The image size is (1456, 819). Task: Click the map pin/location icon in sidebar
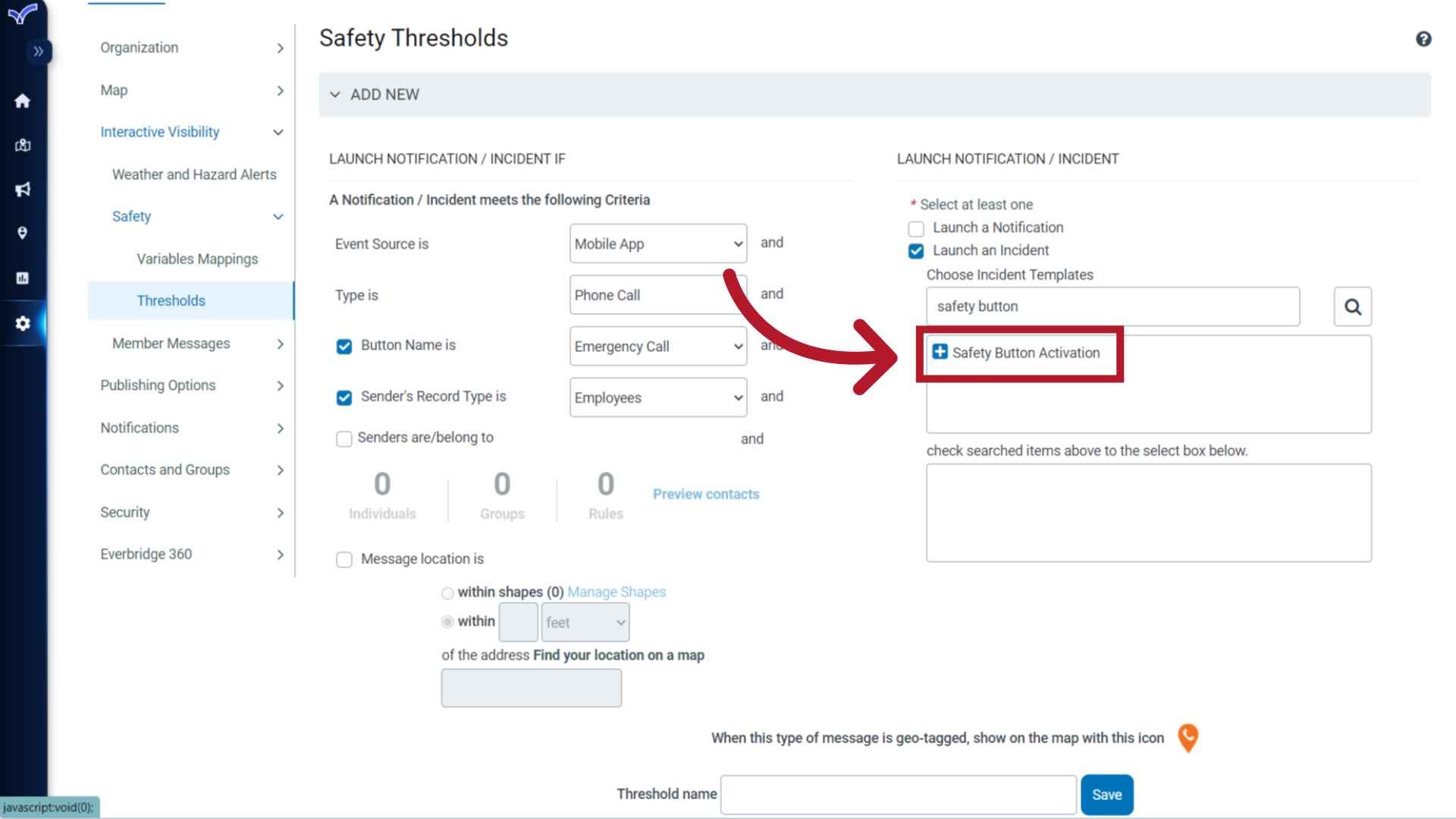point(24,233)
